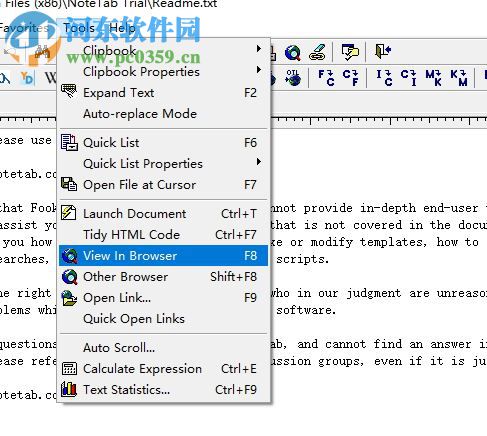
Task: Click the Quick List icon
Action: click(x=69, y=143)
